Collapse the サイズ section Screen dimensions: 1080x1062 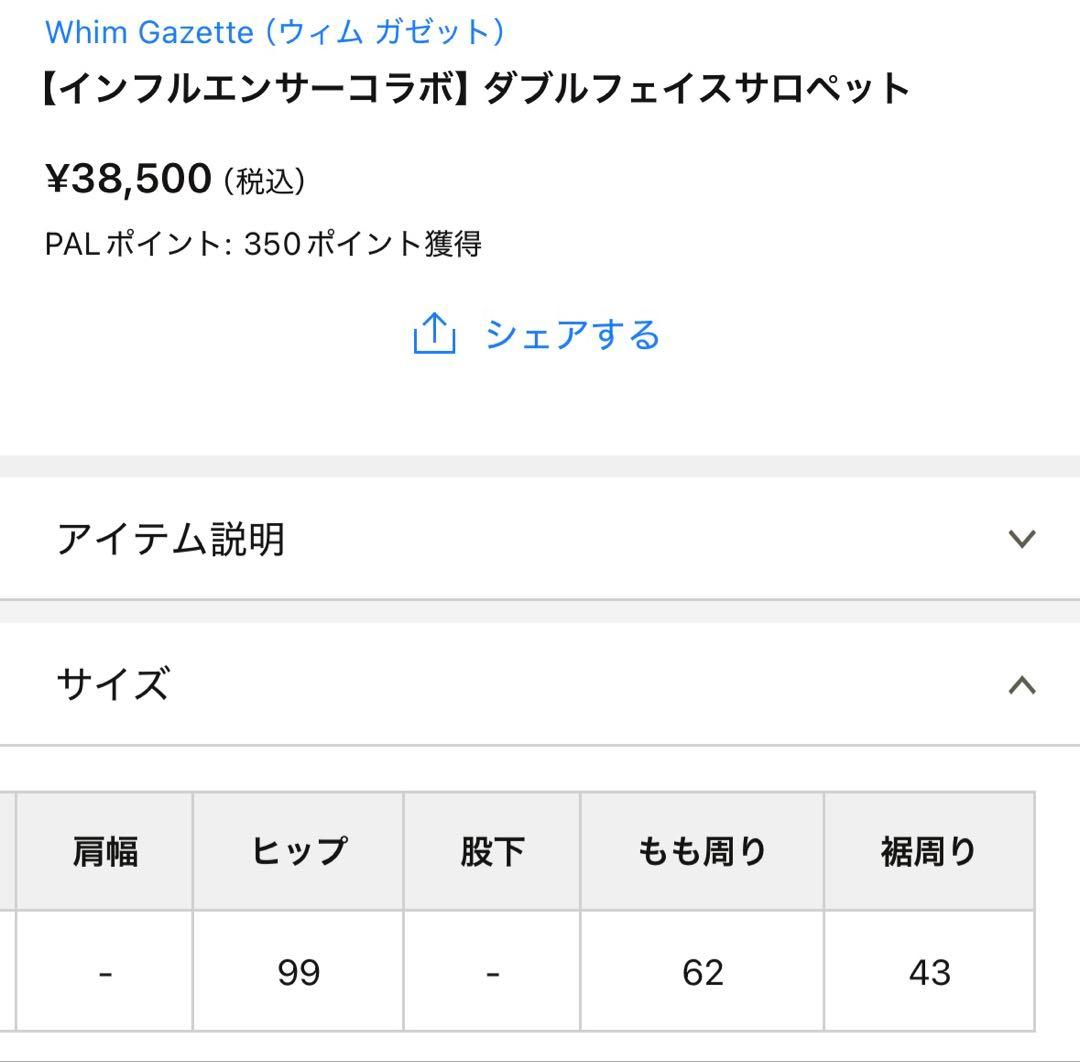coord(540,686)
